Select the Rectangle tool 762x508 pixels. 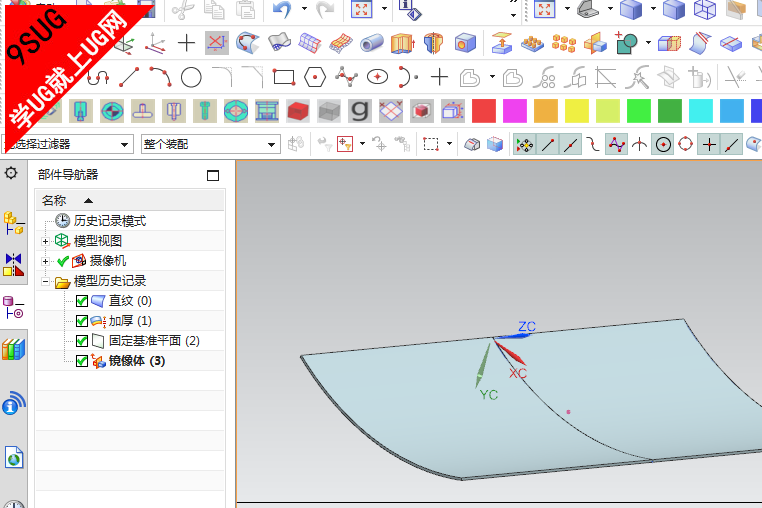click(284, 77)
